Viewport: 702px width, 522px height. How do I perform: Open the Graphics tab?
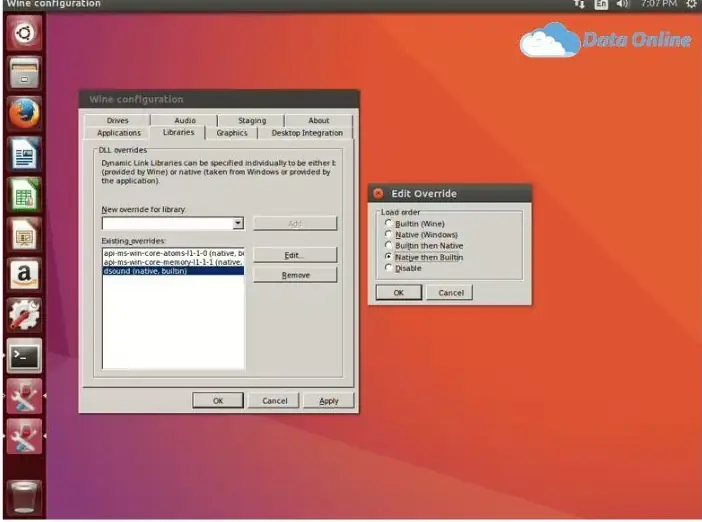point(231,133)
